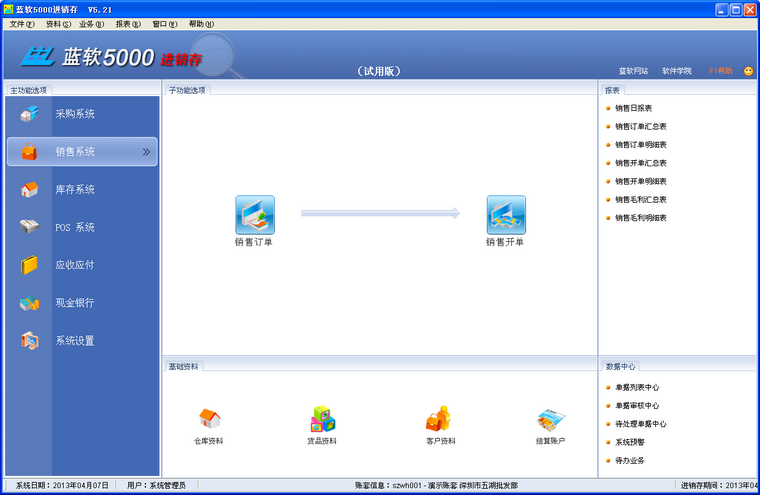The width and height of the screenshot is (760, 495).
Task: Select the 子功能选项 tab
Action: coord(187,90)
